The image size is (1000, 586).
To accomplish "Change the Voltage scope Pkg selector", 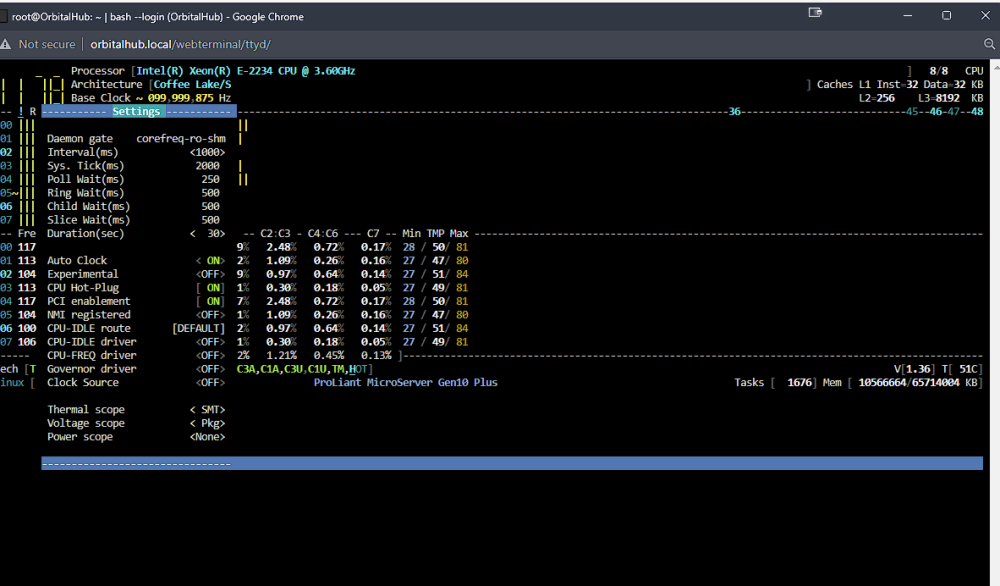I will (207, 423).
